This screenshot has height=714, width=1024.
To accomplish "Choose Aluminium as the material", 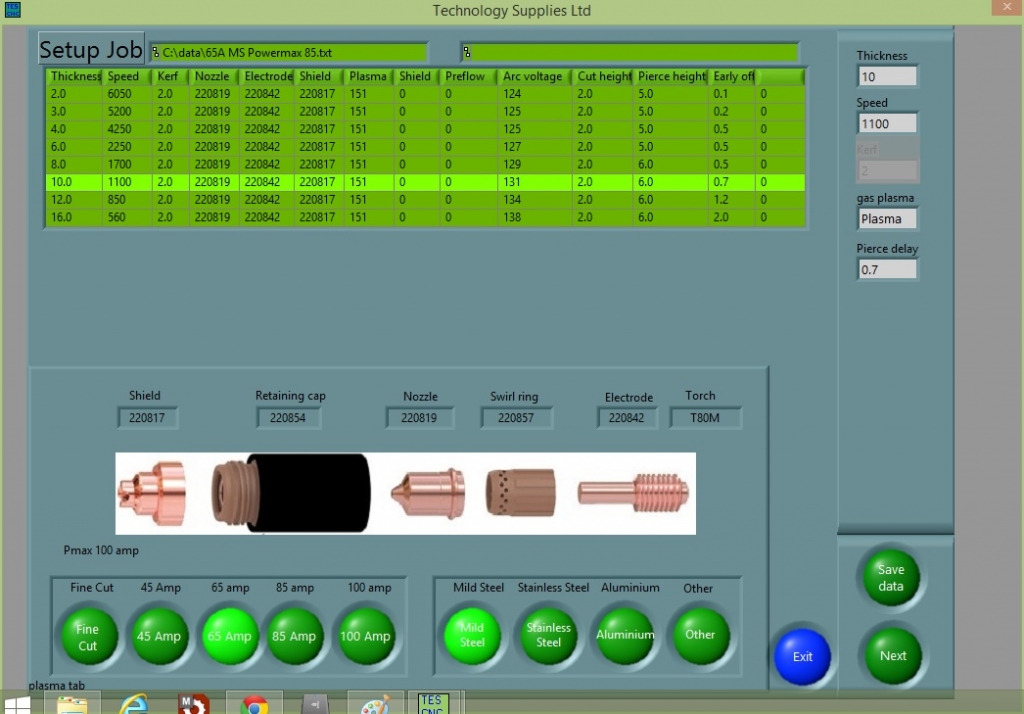I will tap(625, 635).
